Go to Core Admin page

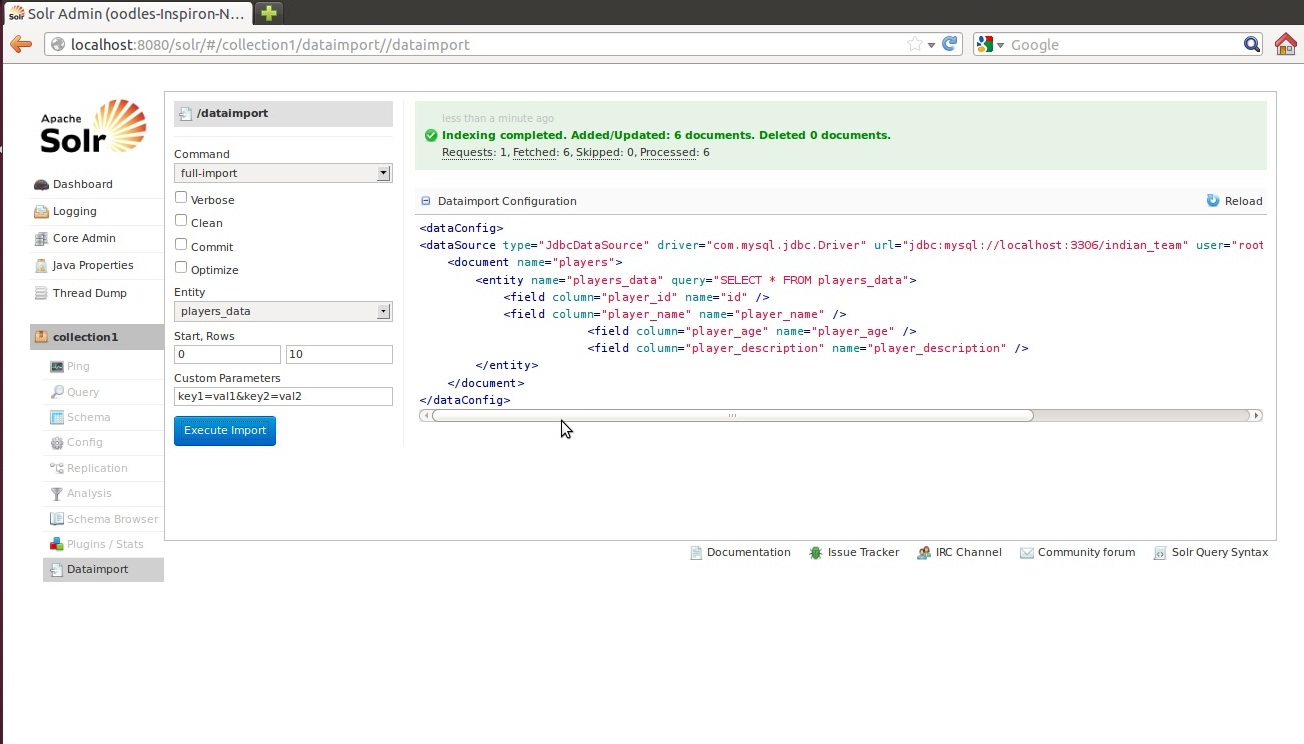click(84, 239)
